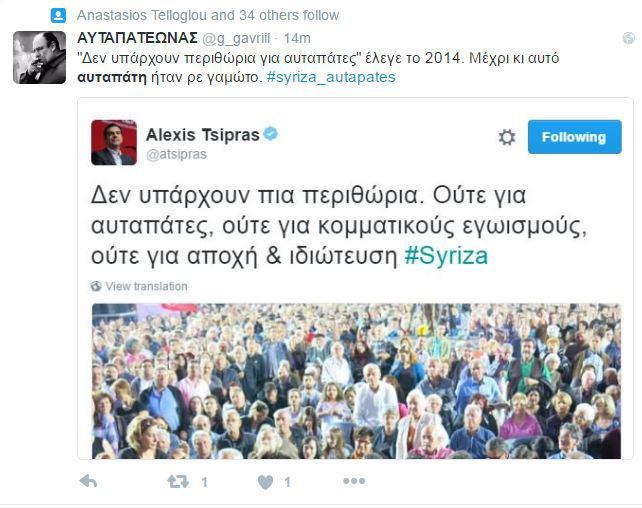Click the globe icon next to View translation
642x508 pixels.
pyautogui.click(x=96, y=286)
